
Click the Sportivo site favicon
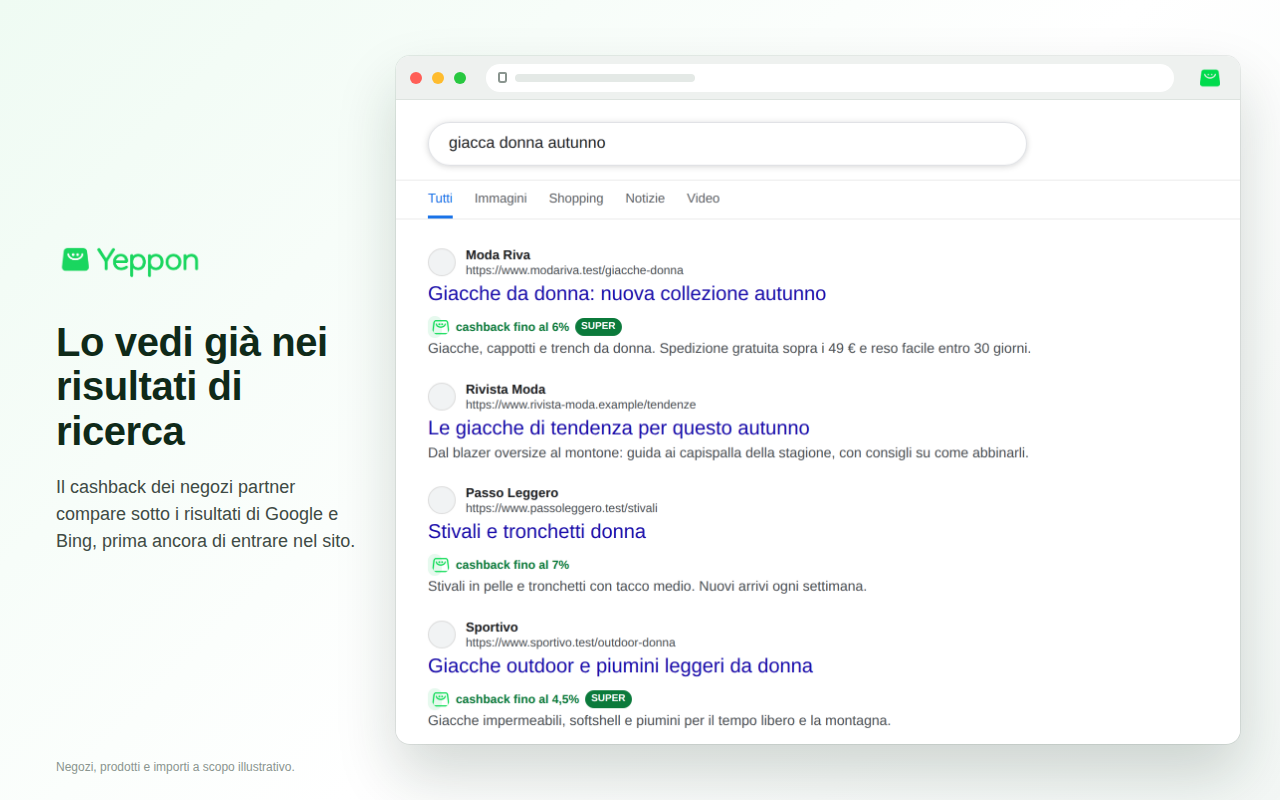pos(442,634)
